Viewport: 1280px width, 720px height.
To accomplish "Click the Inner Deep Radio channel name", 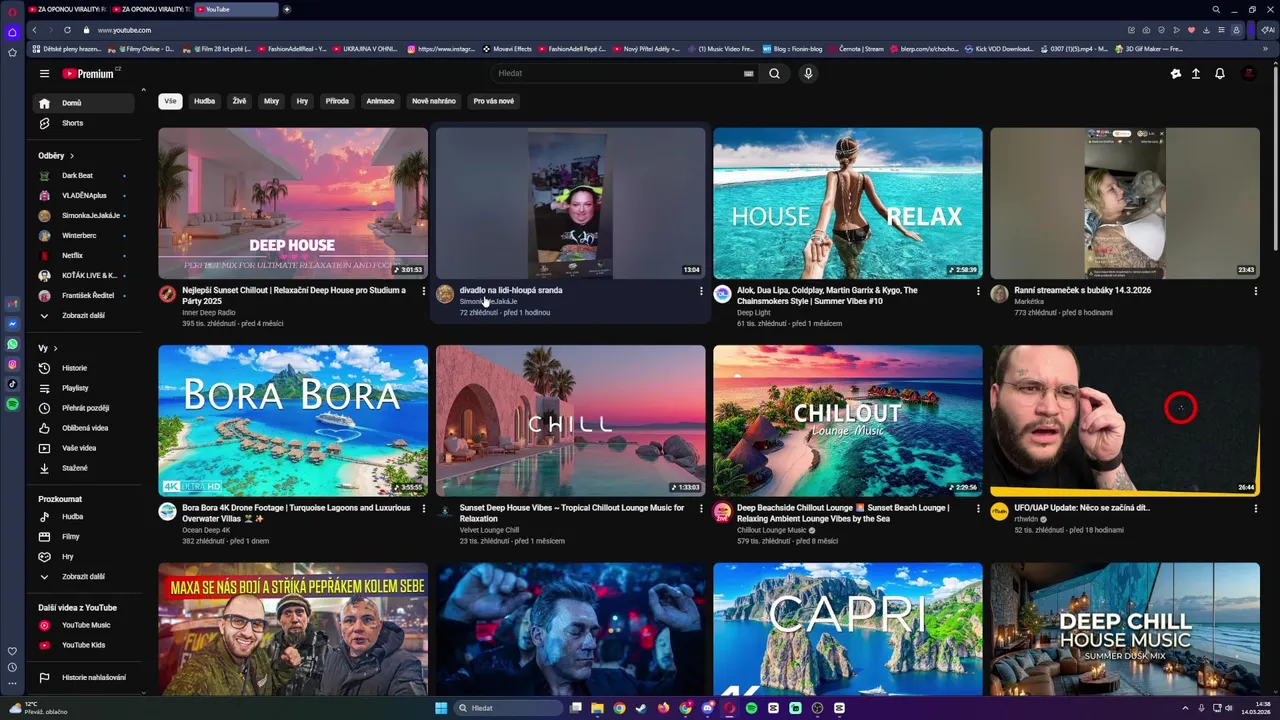I will coord(209,313).
